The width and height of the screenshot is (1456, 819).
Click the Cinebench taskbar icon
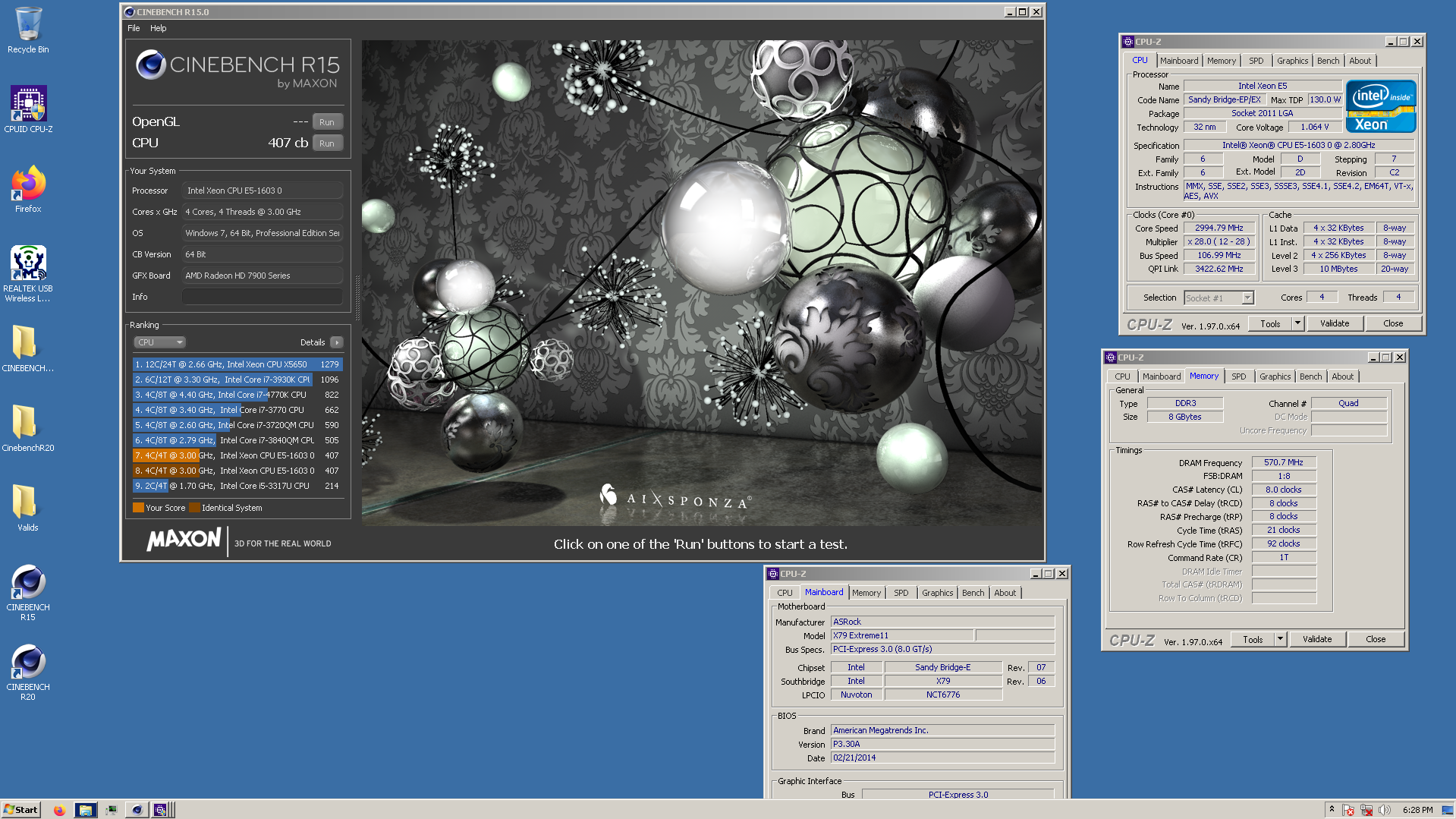coord(137,810)
